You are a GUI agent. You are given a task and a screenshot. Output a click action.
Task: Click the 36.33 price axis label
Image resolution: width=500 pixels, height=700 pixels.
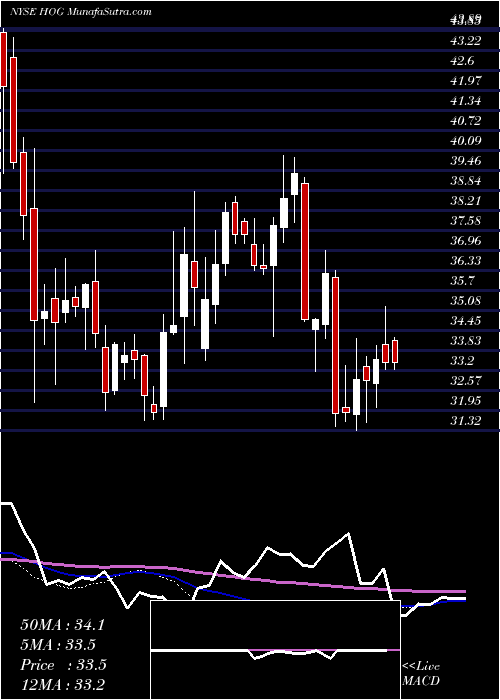tap(466, 261)
